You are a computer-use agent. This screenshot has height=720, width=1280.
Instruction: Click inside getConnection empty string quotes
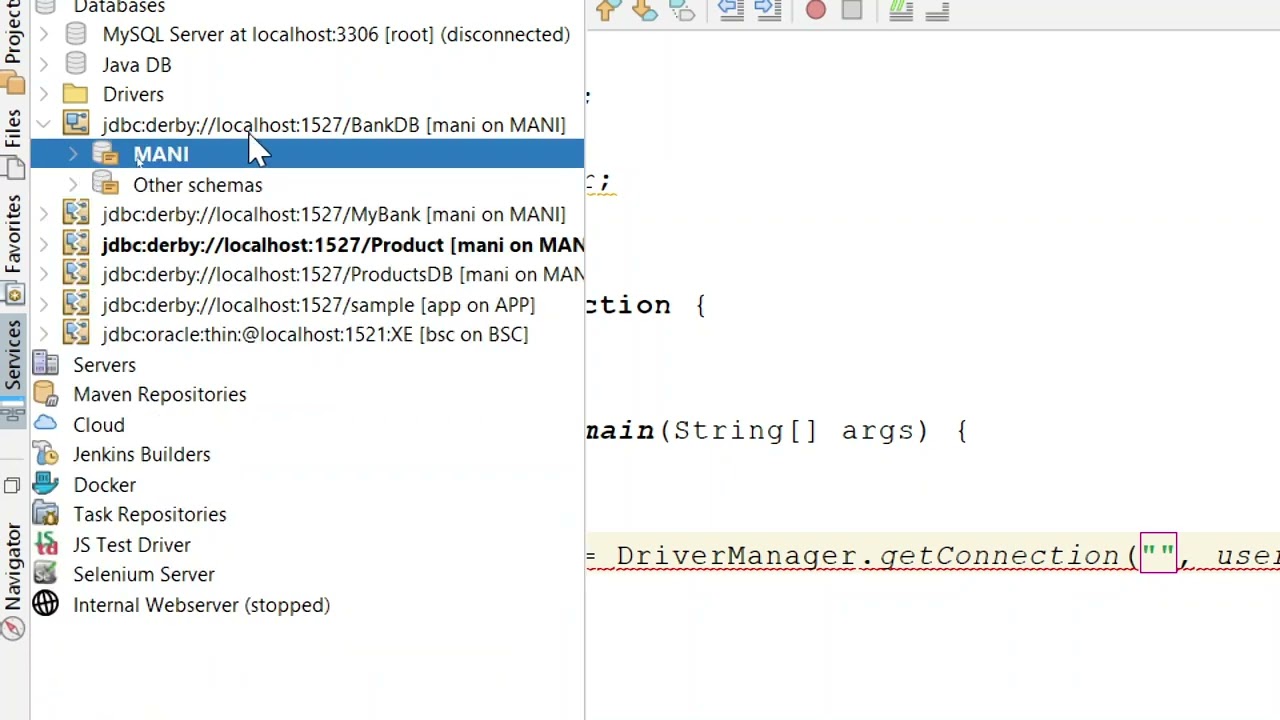[1158, 554]
